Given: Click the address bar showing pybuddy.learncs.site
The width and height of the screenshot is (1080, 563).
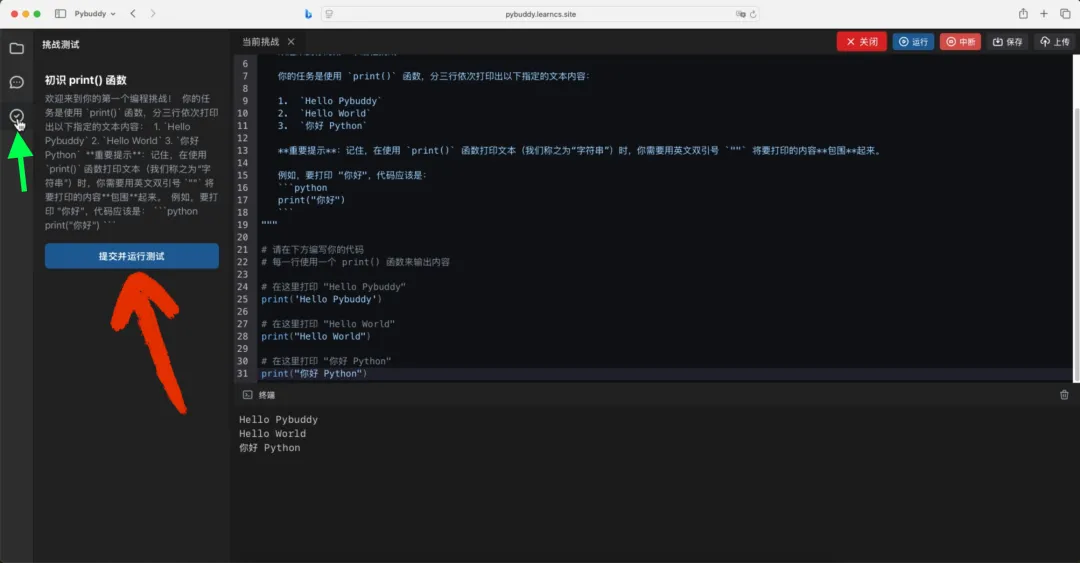Looking at the screenshot, I should tap(541, 14).
